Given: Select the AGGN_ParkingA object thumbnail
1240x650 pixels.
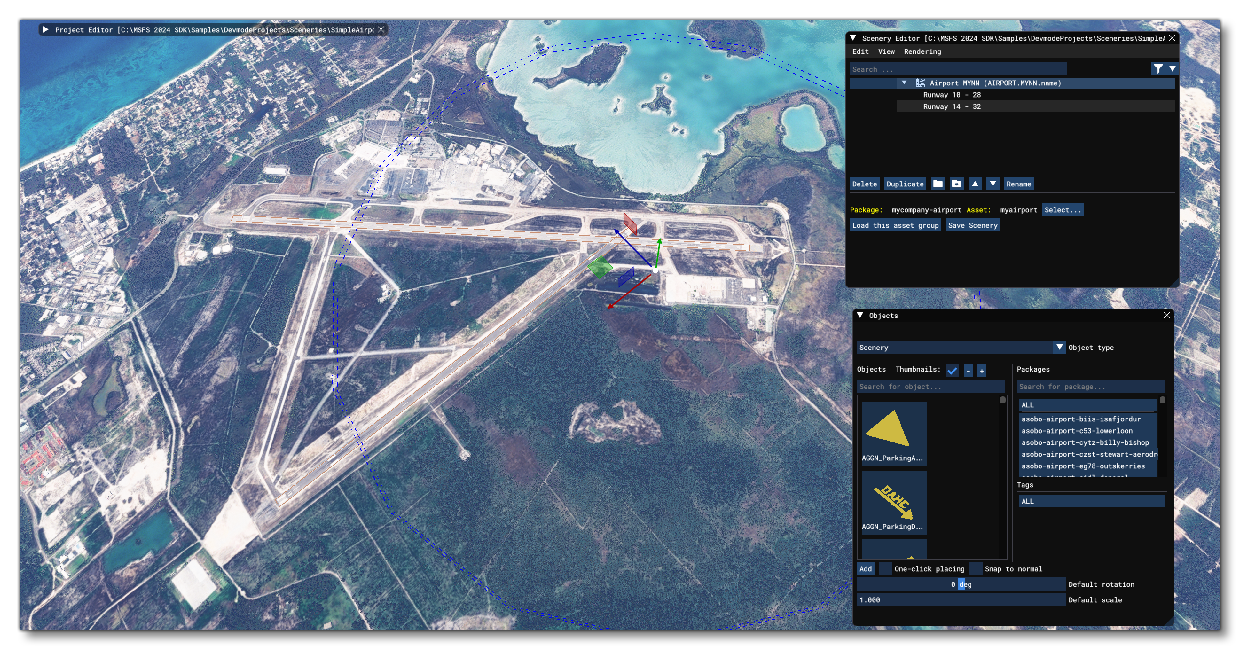Looking at the screenshot, I should 894,434.
